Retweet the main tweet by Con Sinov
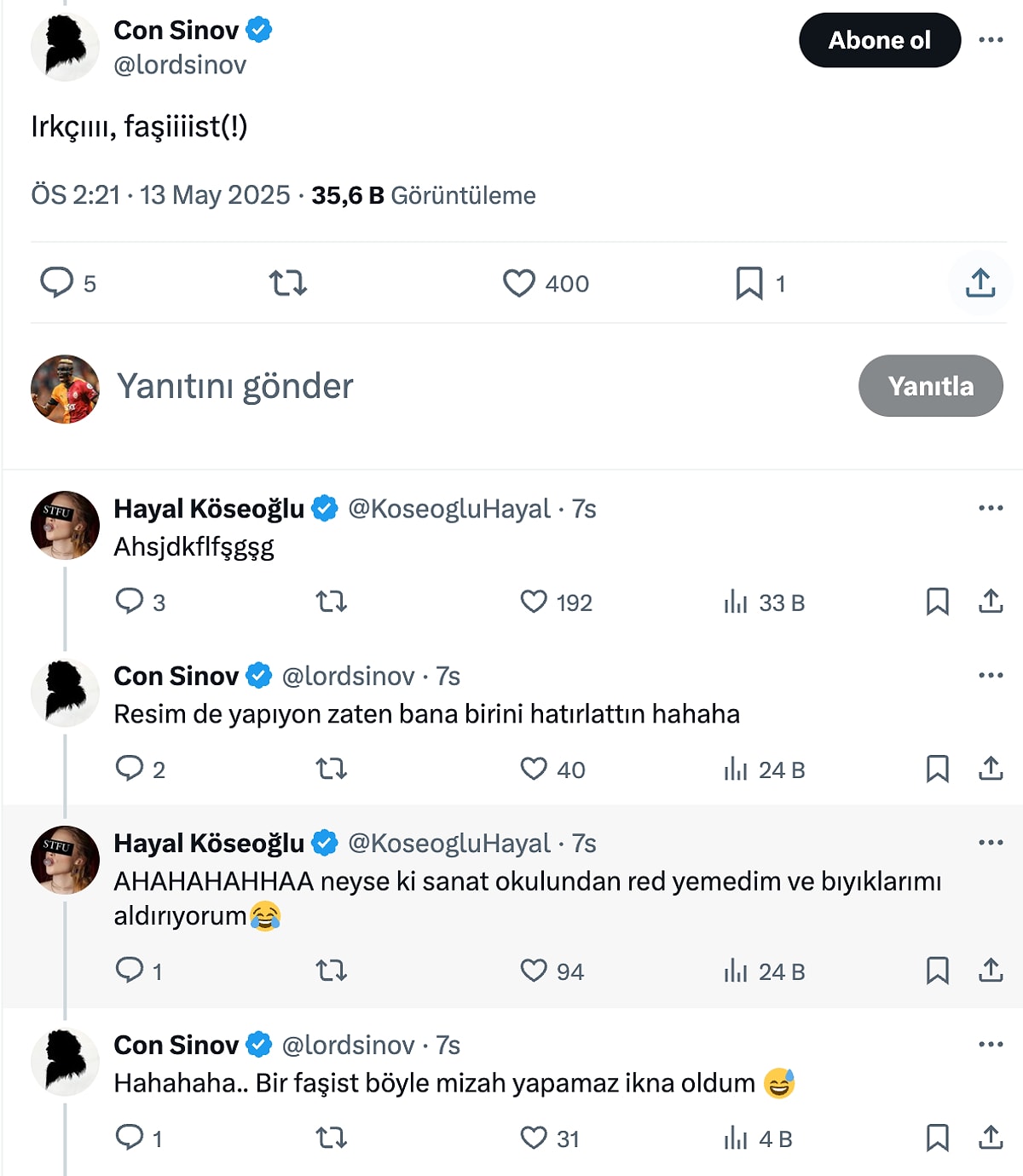The height and width of the screenshot is (1176, 1023). point(288,283)
